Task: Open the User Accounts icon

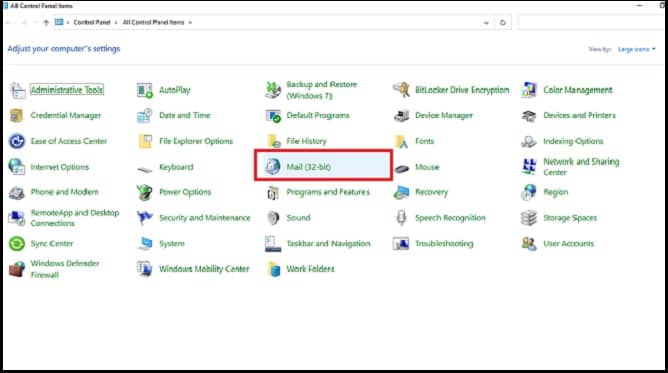Action: (529, 244)
